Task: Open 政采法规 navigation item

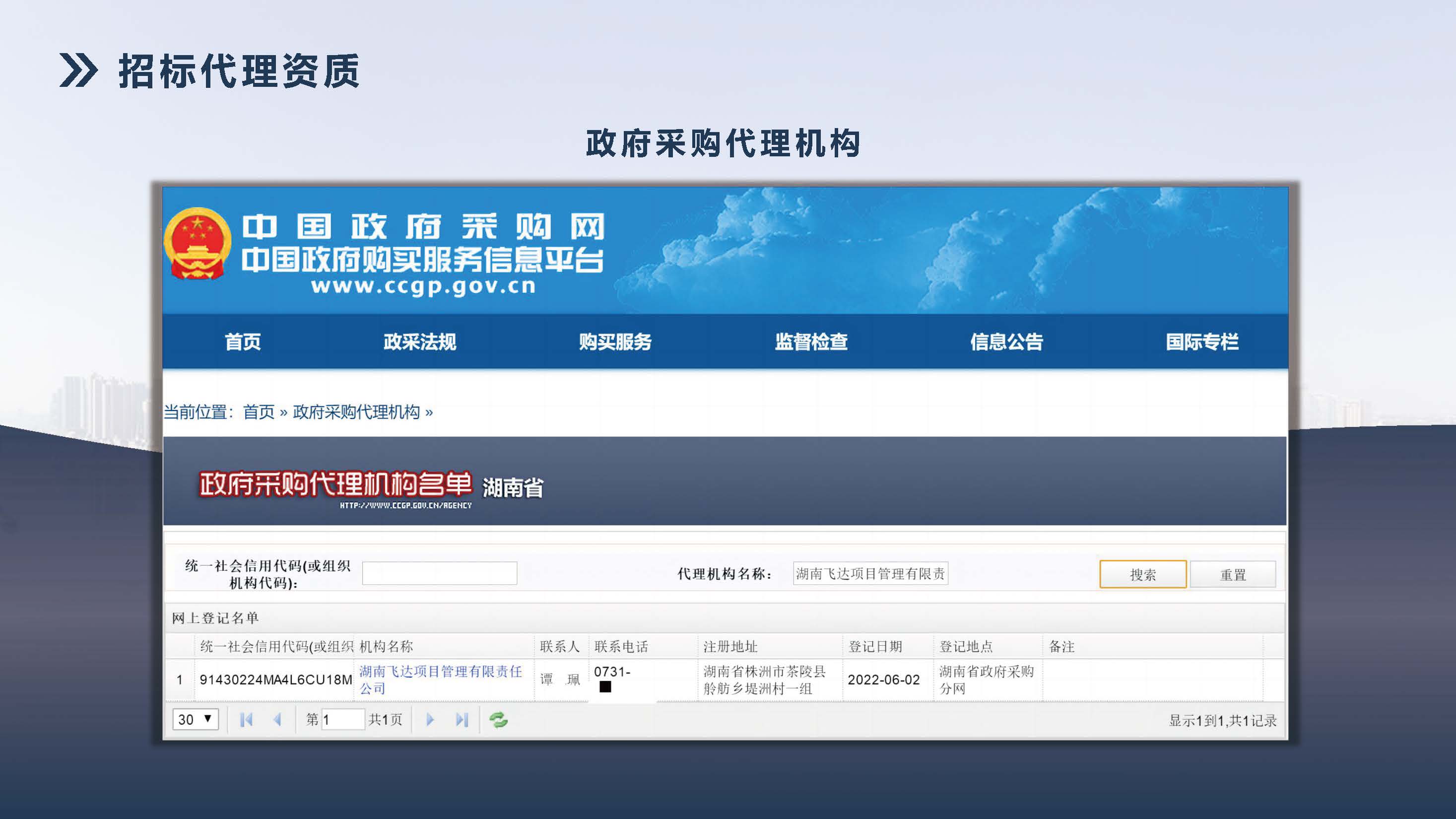Action: coord(419,341)
